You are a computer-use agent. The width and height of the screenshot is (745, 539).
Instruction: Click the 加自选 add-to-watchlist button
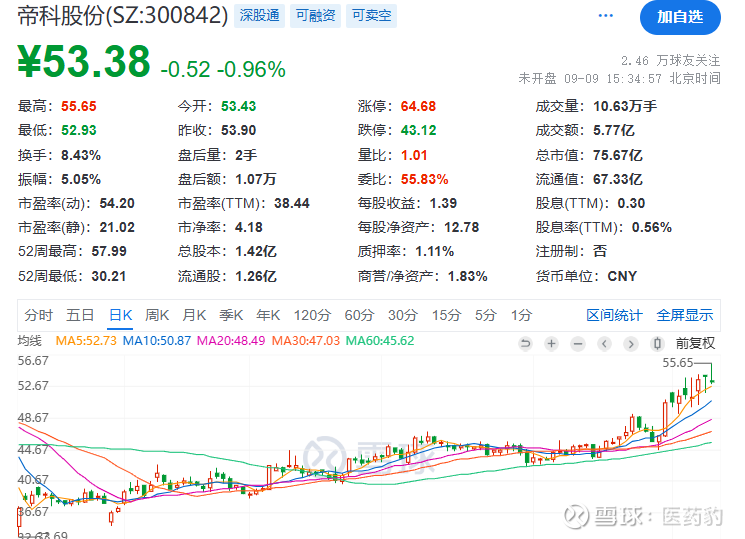680,17
